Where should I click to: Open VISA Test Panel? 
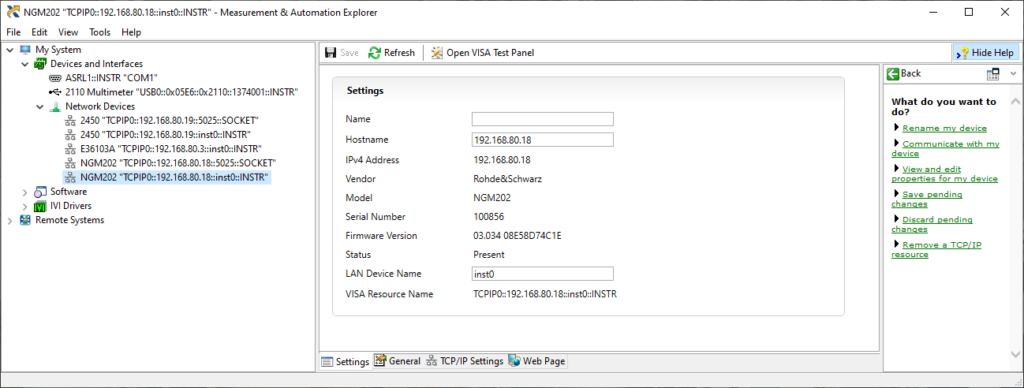(x=483, y=53)
